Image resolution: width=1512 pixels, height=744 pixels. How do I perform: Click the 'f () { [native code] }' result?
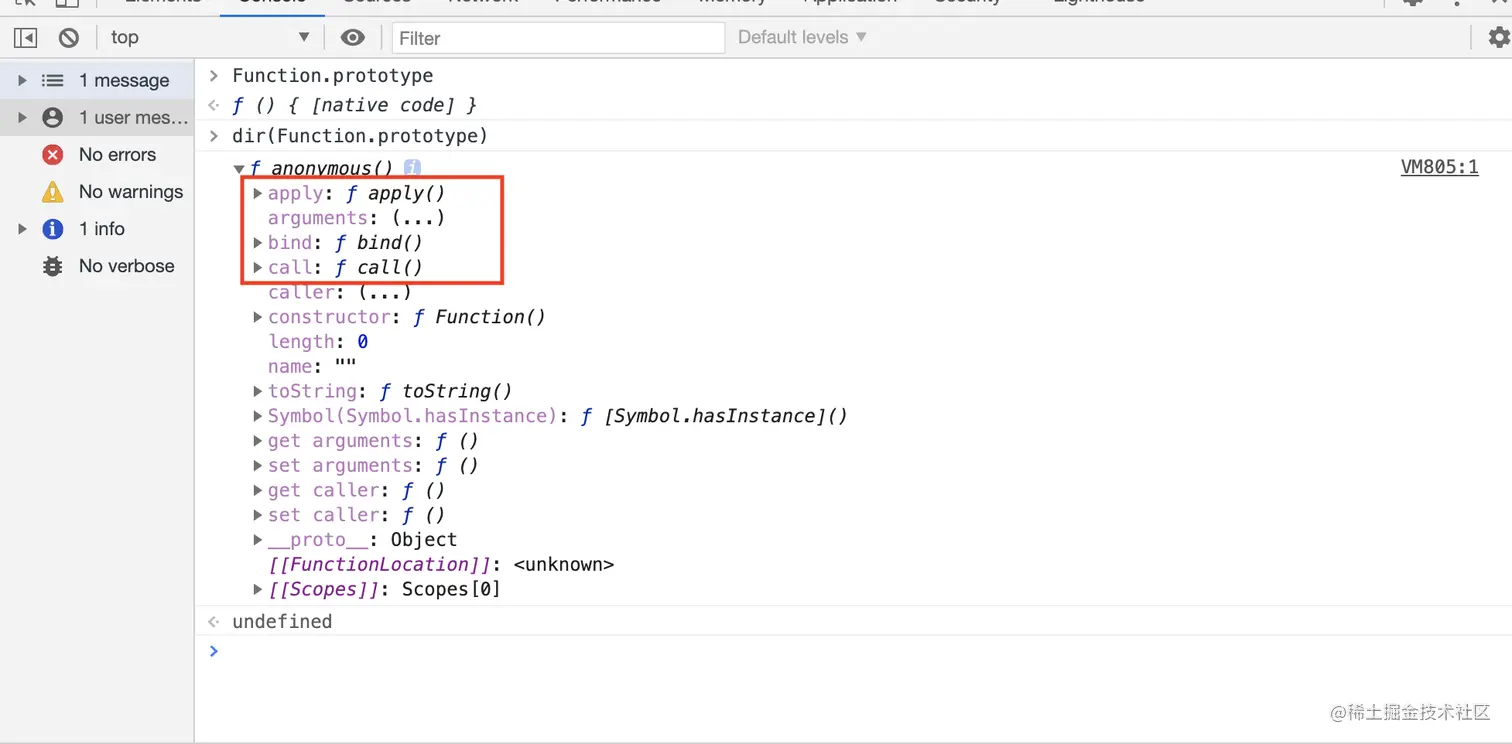point(355,105)
